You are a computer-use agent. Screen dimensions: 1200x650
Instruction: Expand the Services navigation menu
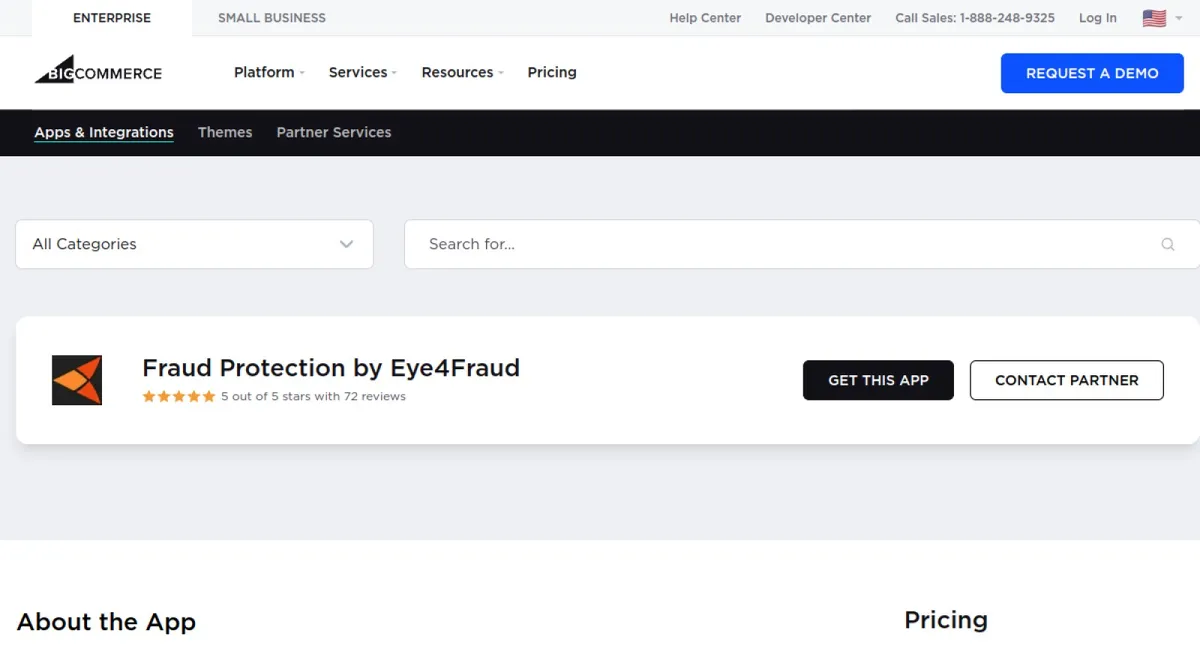pos(362,72)
